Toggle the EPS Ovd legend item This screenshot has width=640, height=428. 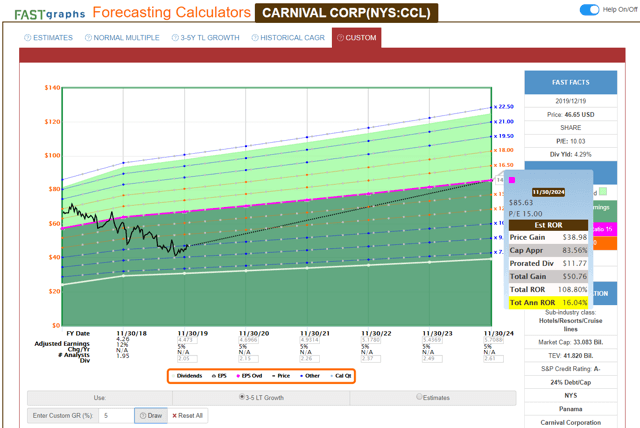[x=249, y=376]
